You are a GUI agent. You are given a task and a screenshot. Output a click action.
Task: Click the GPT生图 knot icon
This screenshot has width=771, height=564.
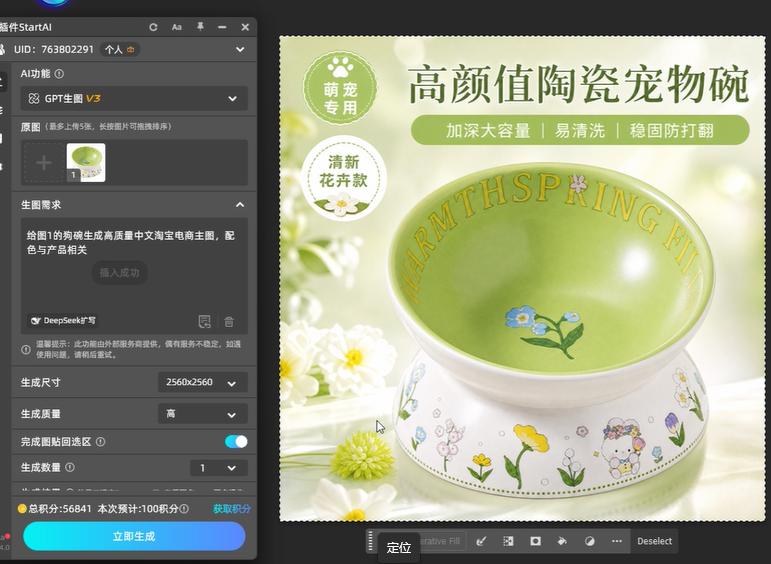pos(33,98)
